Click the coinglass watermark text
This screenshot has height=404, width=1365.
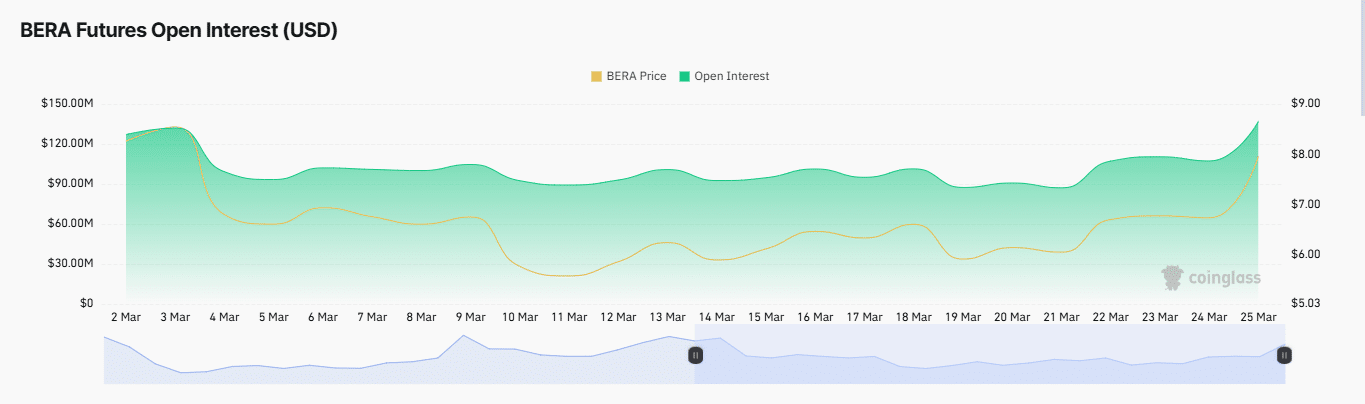(1224, 278)
